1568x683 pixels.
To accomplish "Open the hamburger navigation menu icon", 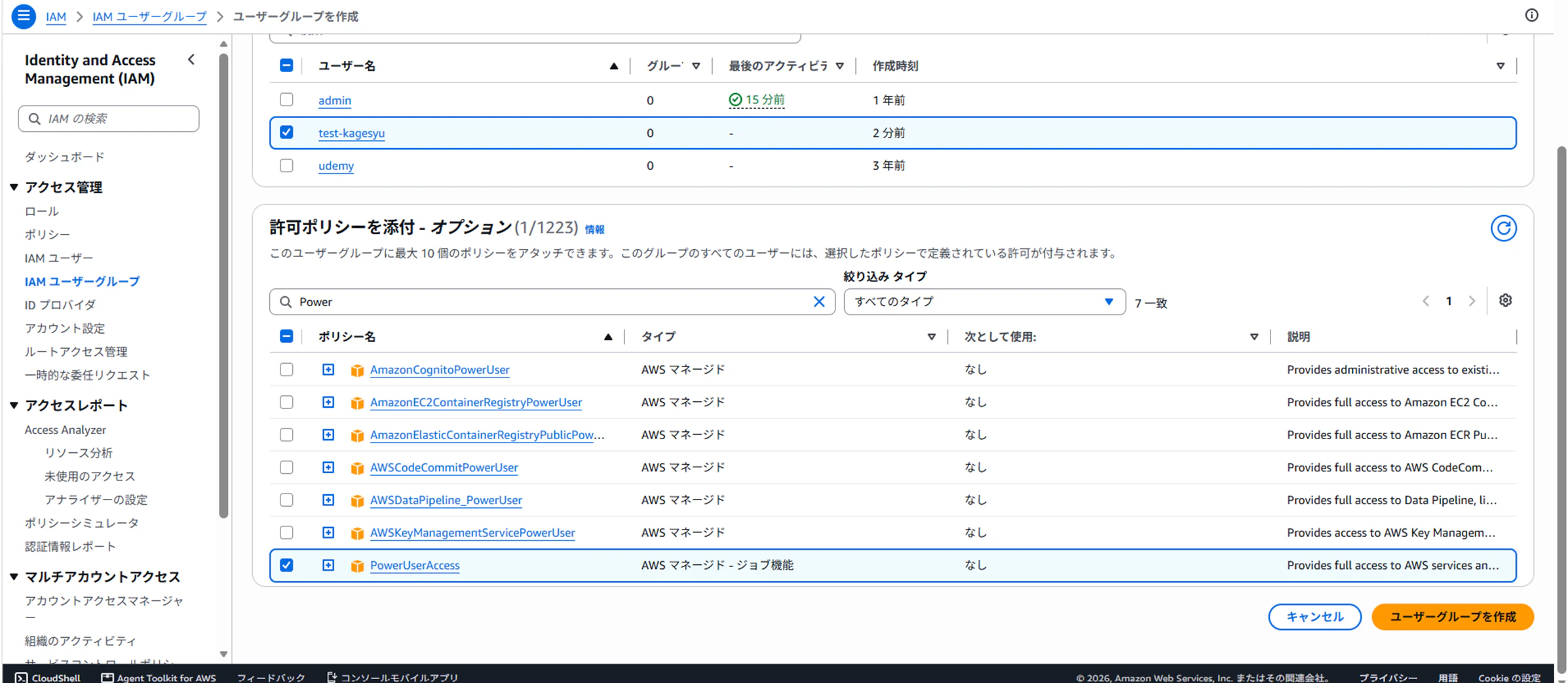I will tap(24, 16).
